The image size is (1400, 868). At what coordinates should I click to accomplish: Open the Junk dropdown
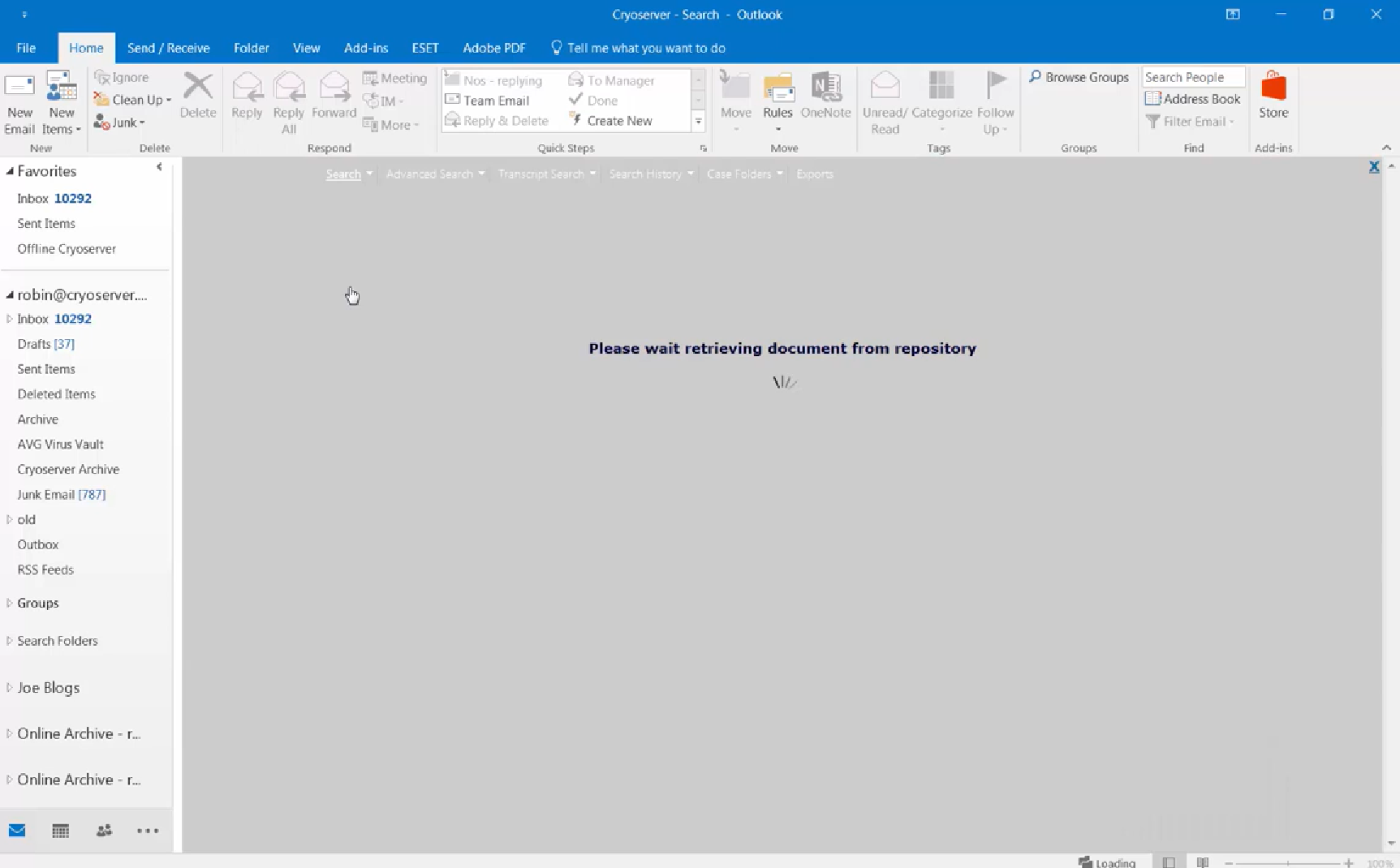pyautogui.click(x=119, y=122)
